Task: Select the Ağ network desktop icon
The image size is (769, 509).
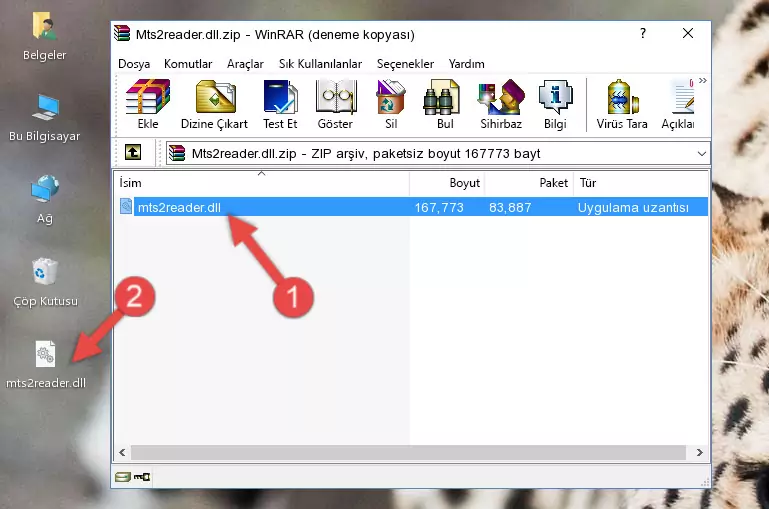Action: (45, 200)
